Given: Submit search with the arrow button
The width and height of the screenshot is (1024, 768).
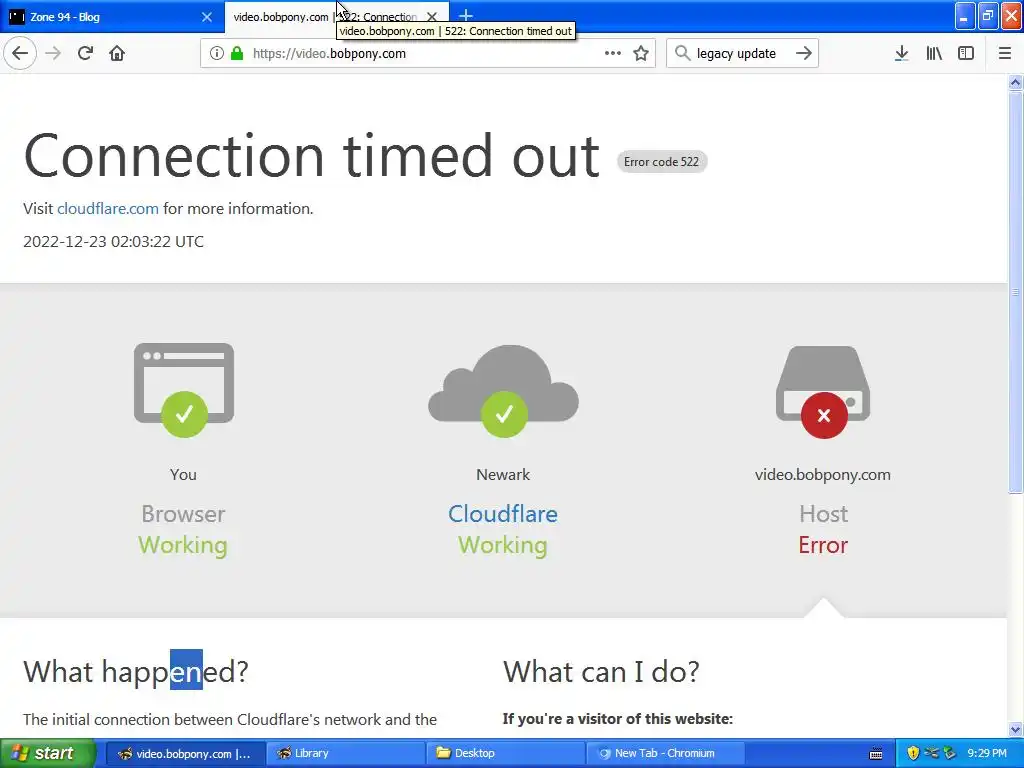Looking at the screenshot, I should pos(804,54).
